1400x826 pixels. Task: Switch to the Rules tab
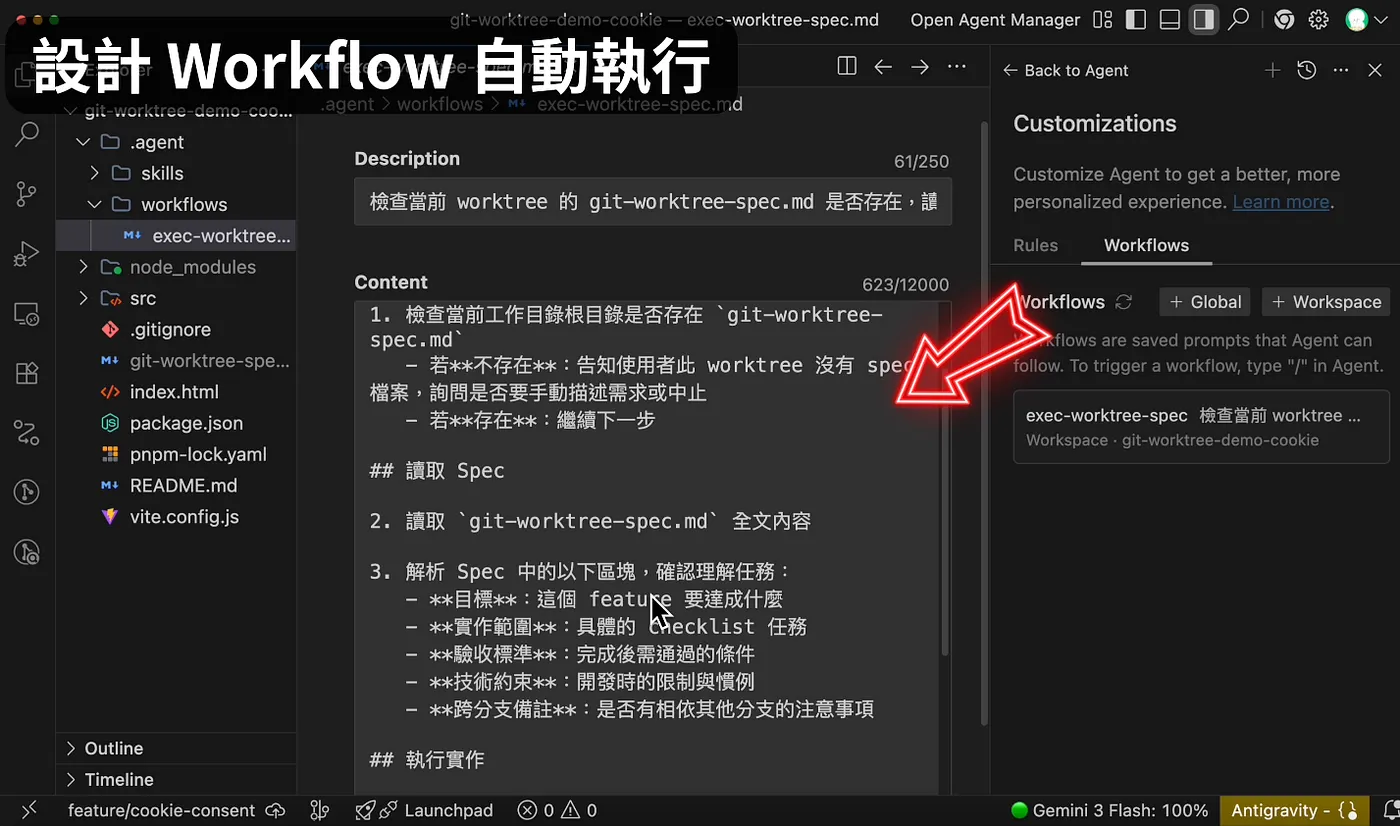[1035, 245]
